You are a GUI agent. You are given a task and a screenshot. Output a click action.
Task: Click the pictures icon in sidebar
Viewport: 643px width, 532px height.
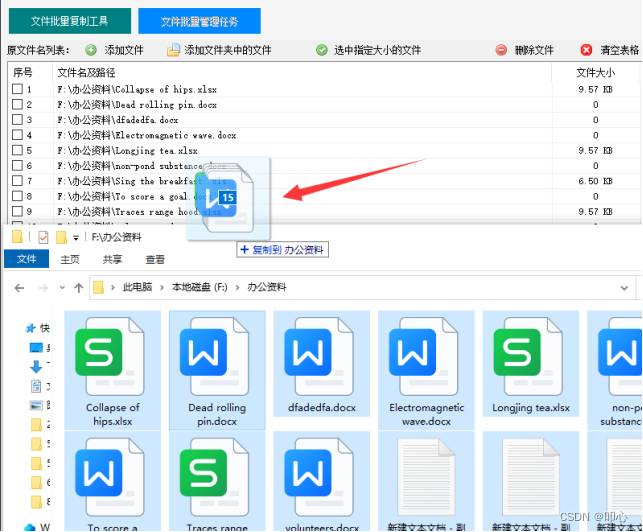pos(36,406)
